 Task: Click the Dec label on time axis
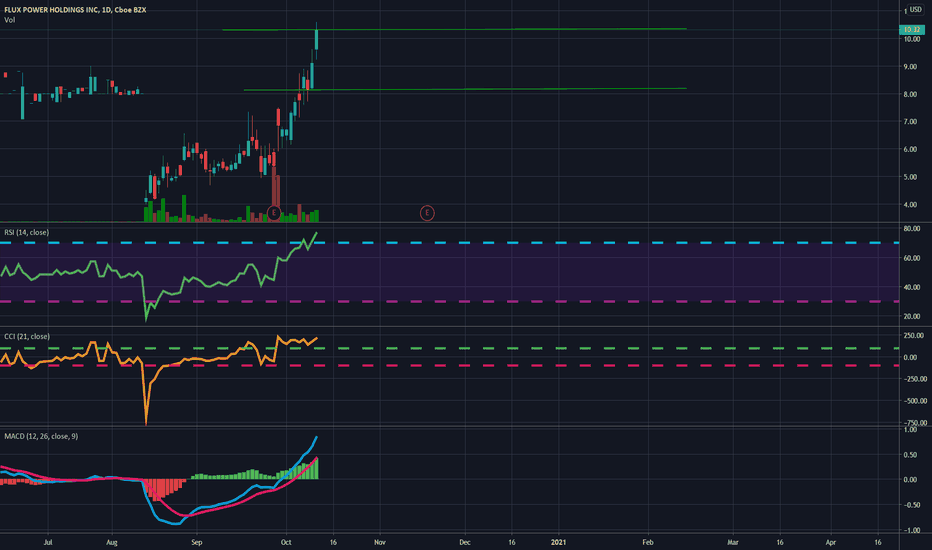point(465,542)
